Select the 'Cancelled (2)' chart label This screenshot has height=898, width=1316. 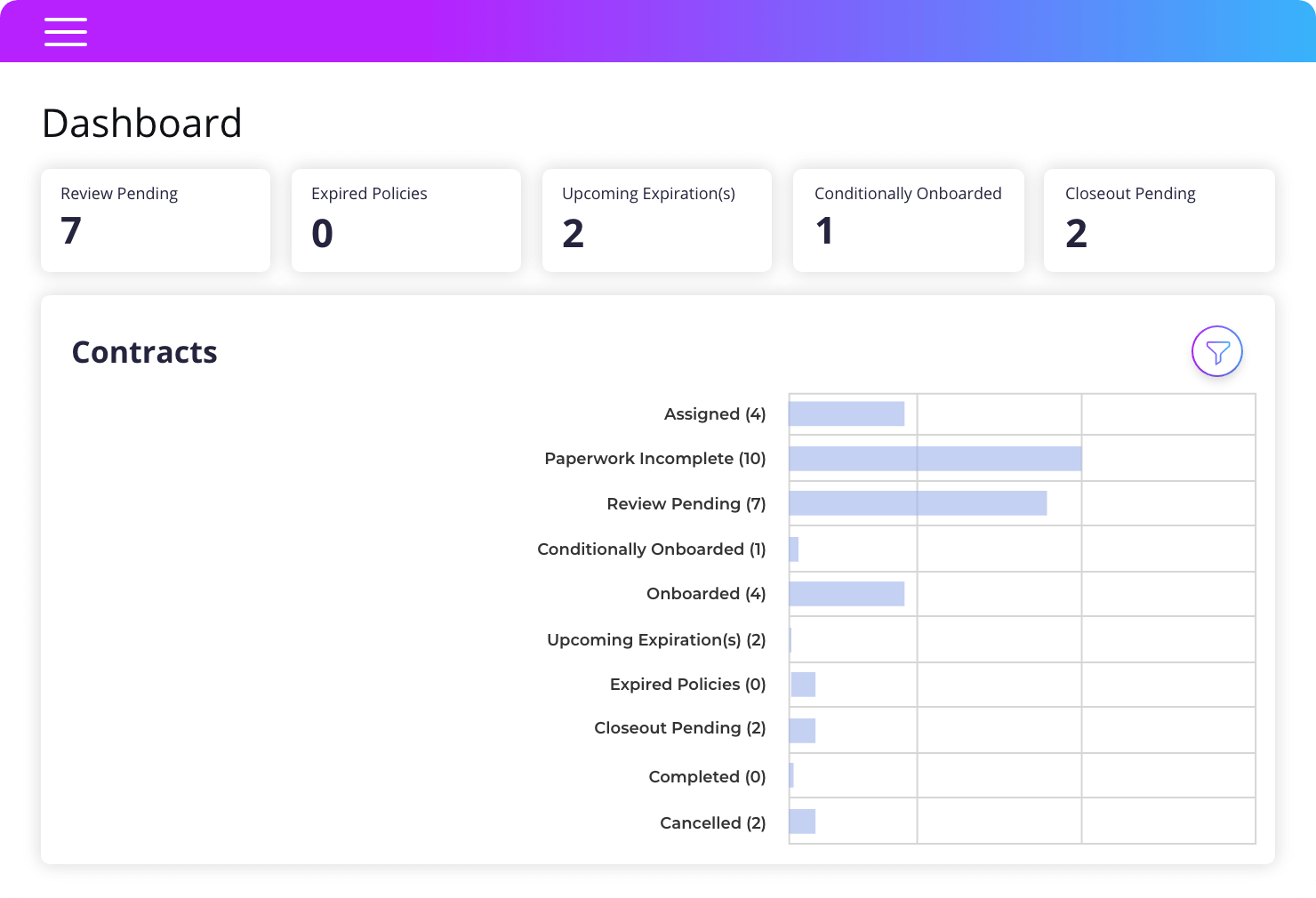pyautogui.click(x=713, y=823)
